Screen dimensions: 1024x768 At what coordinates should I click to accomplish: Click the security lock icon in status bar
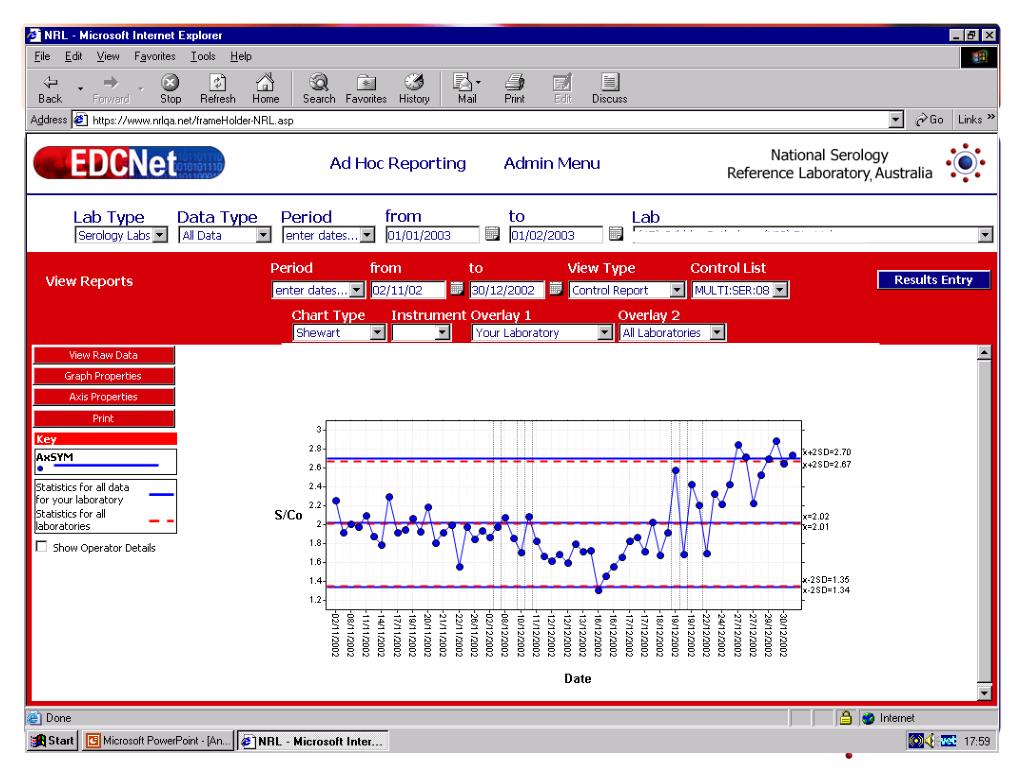tap(846, 718)
